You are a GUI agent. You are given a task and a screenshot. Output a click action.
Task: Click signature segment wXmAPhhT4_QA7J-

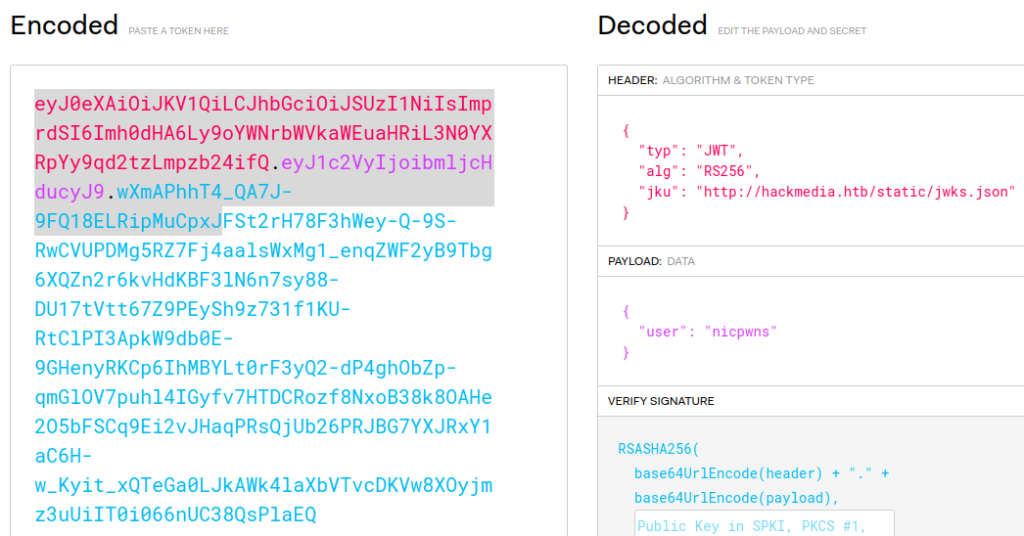point(204,192)
